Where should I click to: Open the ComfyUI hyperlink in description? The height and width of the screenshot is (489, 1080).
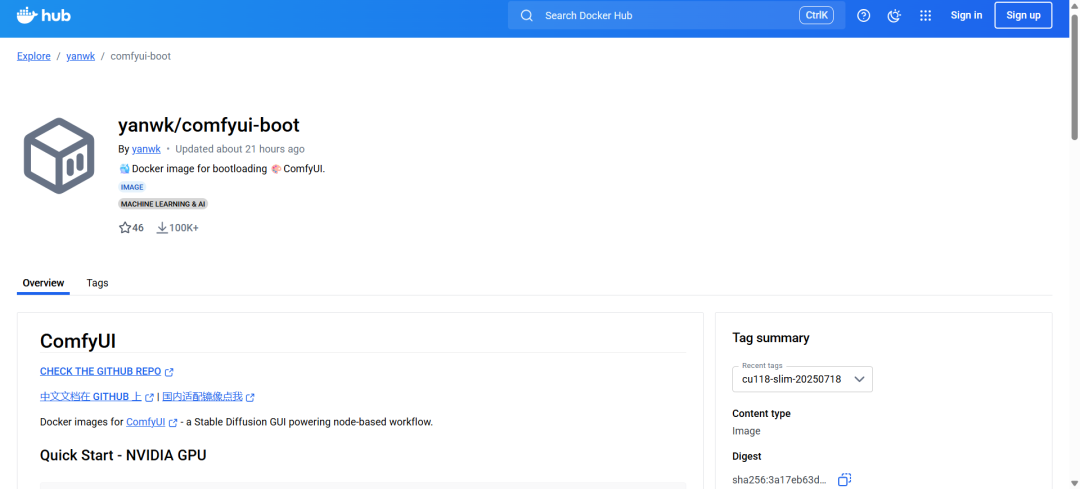(x=145, y=422)
